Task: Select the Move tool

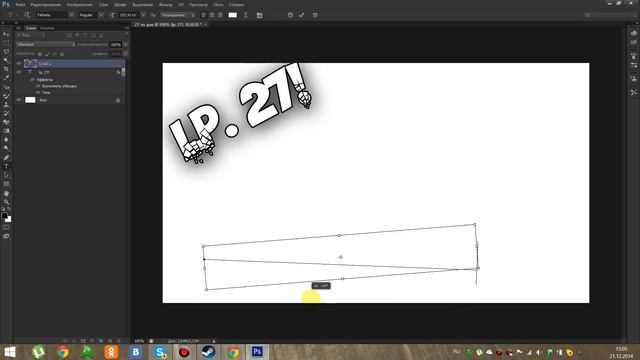Action: coord(6,34)
